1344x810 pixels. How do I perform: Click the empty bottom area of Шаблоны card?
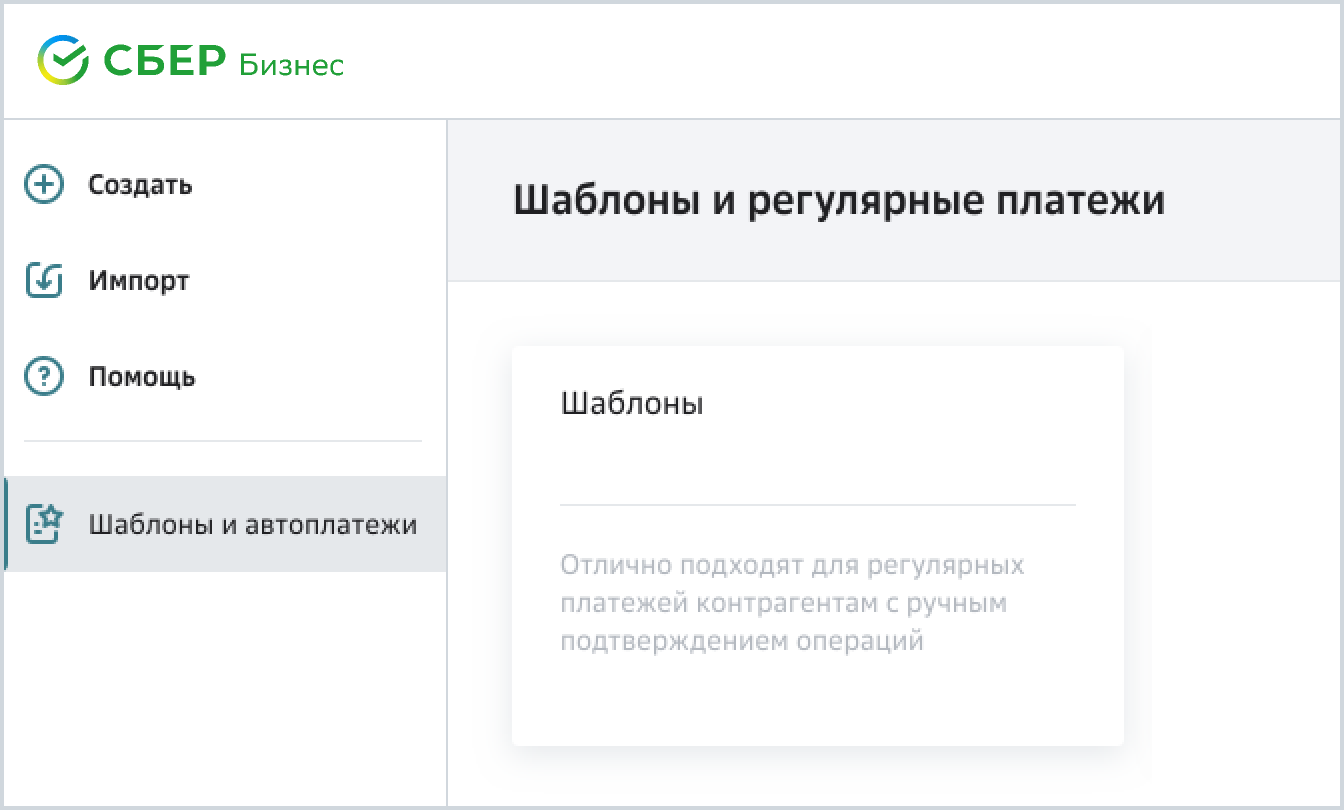point(817,700)
